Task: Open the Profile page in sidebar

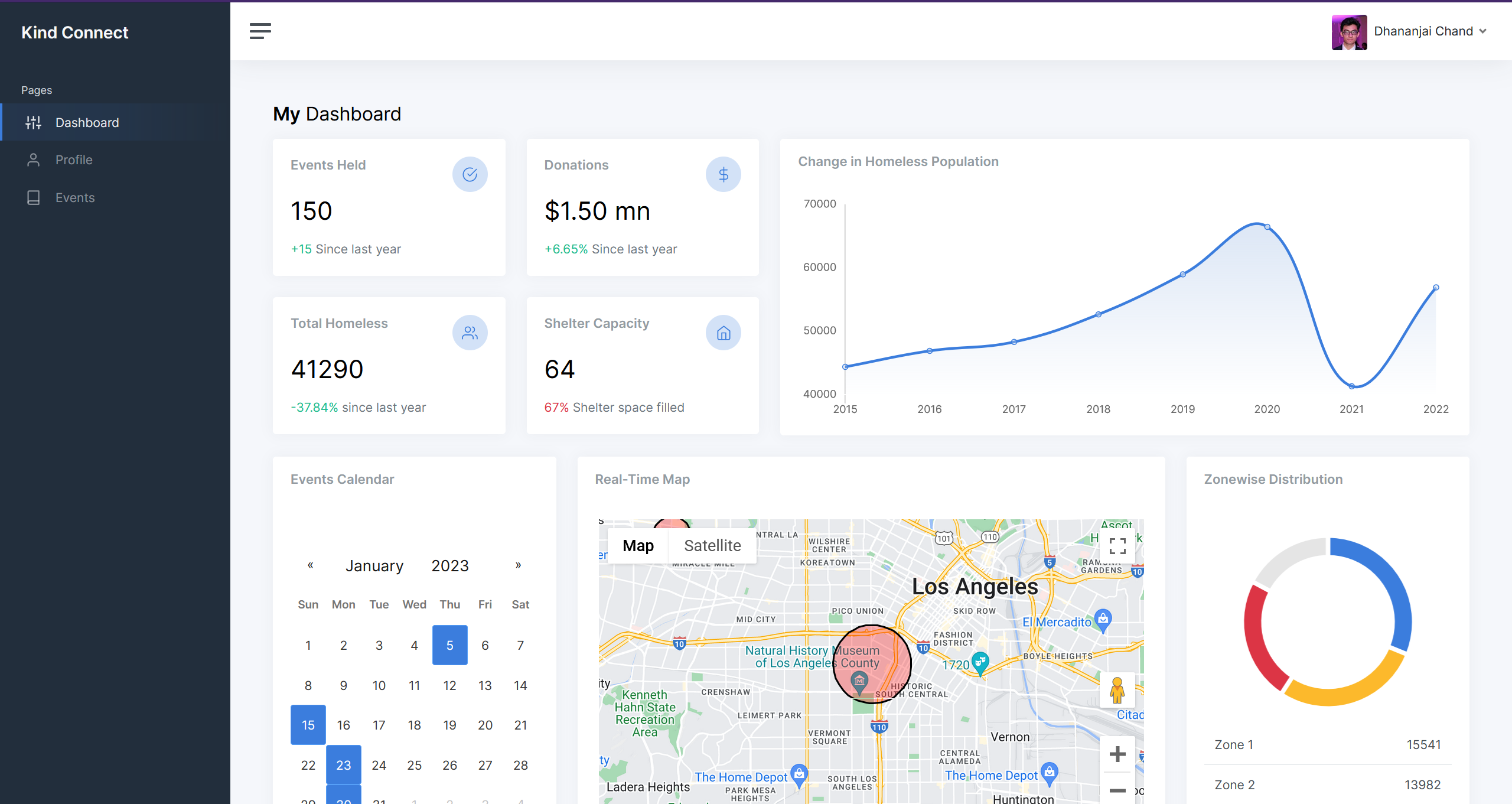Action: 74,160
